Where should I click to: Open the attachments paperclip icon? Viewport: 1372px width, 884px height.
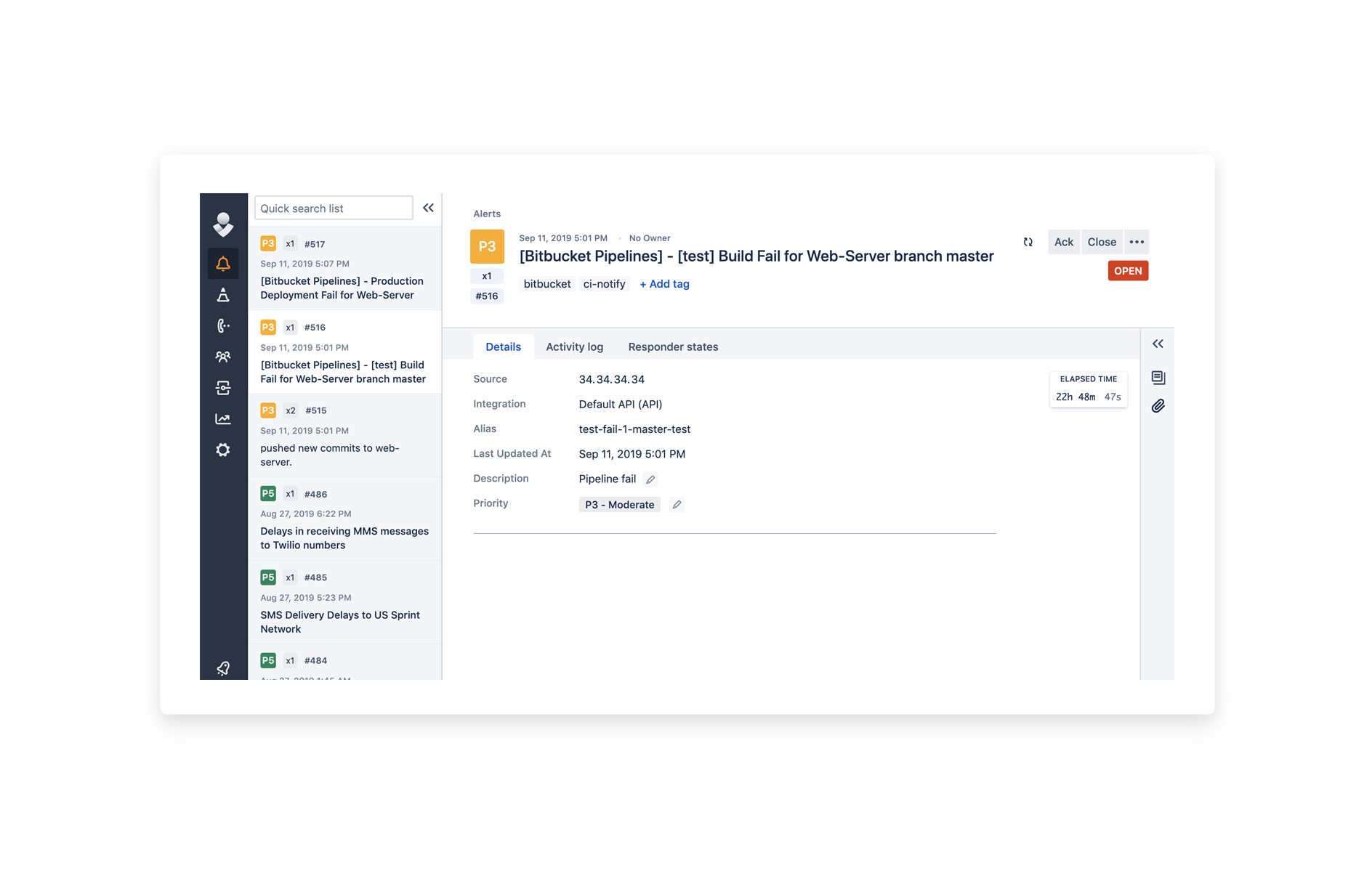pyautogui.click(x=1158, y=405)
